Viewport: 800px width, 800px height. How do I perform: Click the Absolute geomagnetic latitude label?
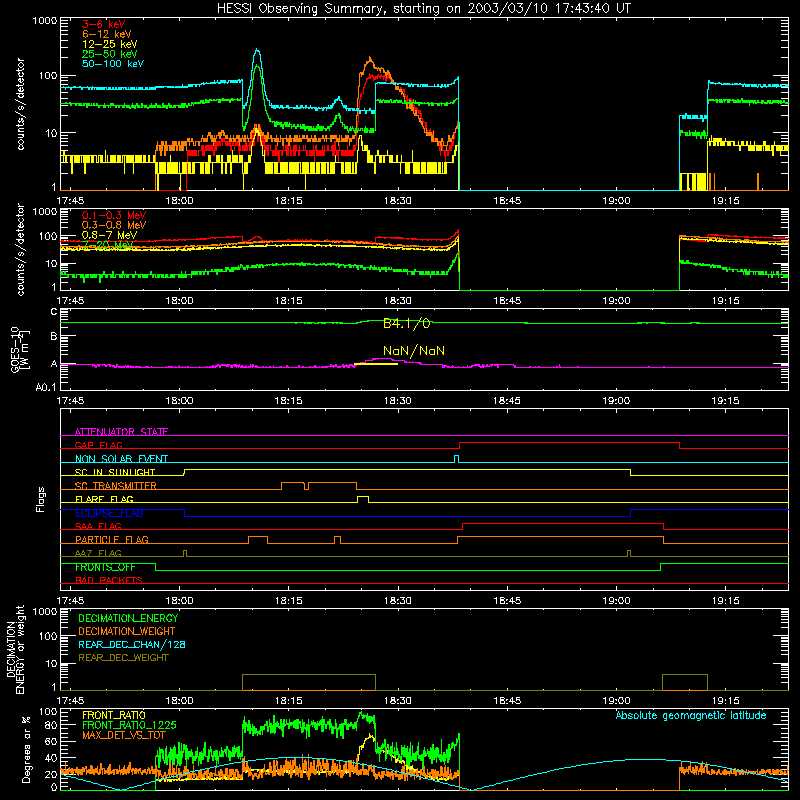(691, 716)
